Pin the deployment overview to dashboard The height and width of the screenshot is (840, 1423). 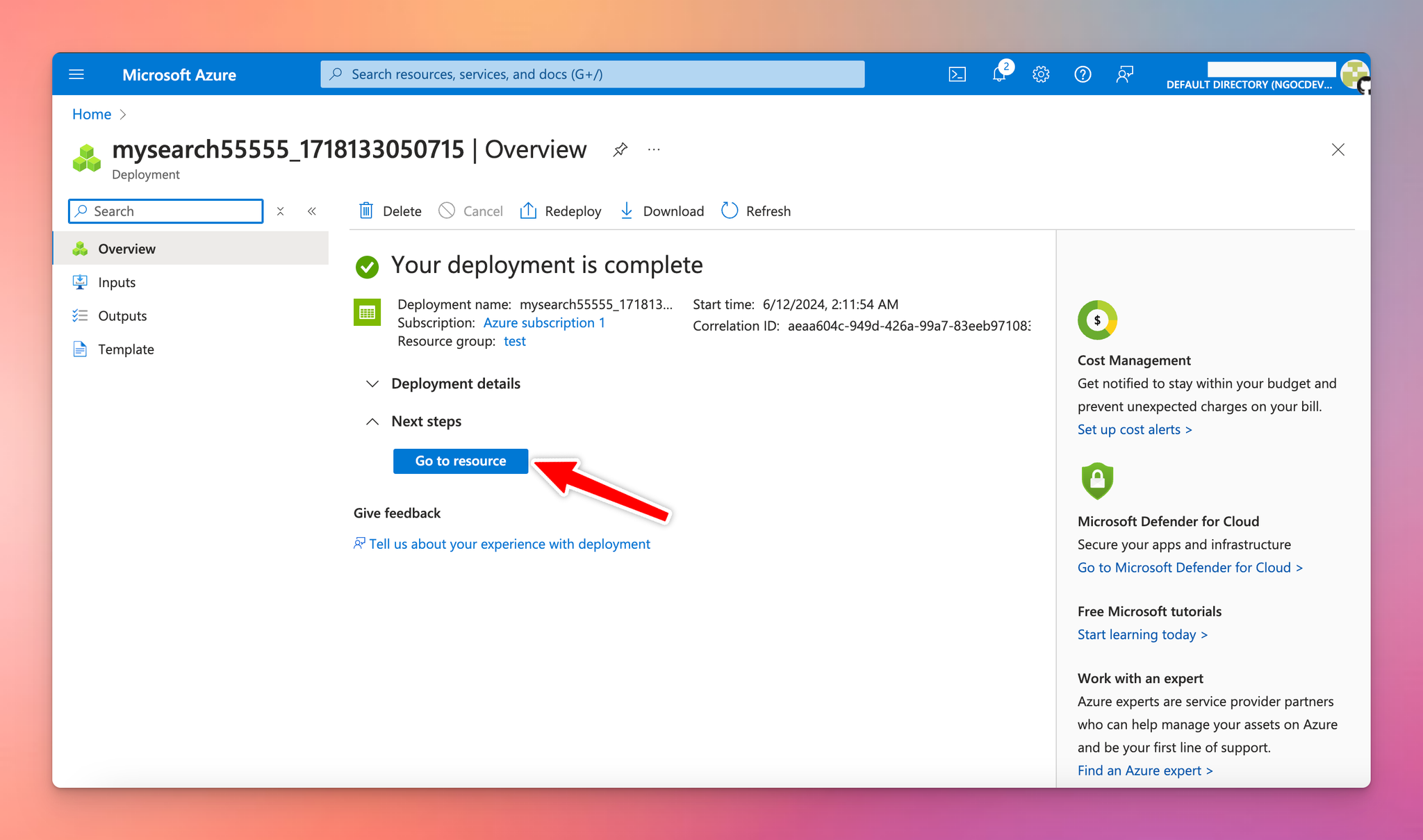[620, 149]
